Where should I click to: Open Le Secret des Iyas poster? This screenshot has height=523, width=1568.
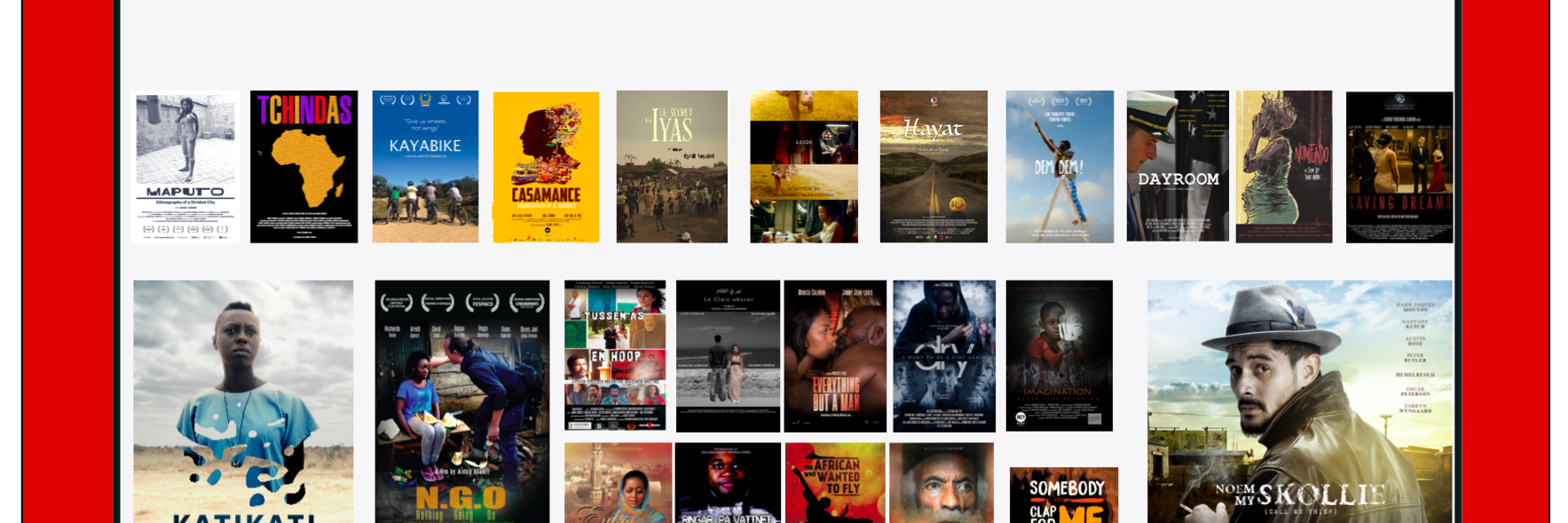pos(672,167)
